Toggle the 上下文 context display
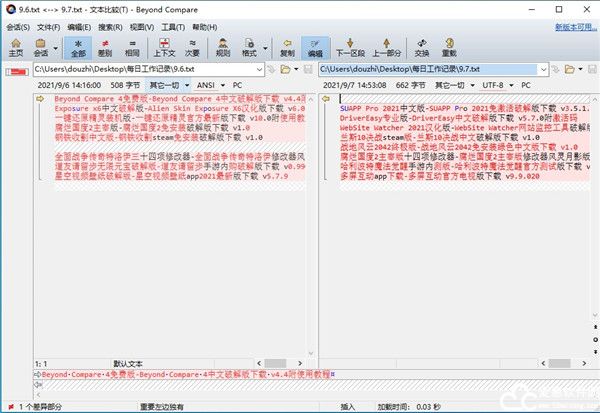This screenshot has width=600, height=413. click(164, 48)
